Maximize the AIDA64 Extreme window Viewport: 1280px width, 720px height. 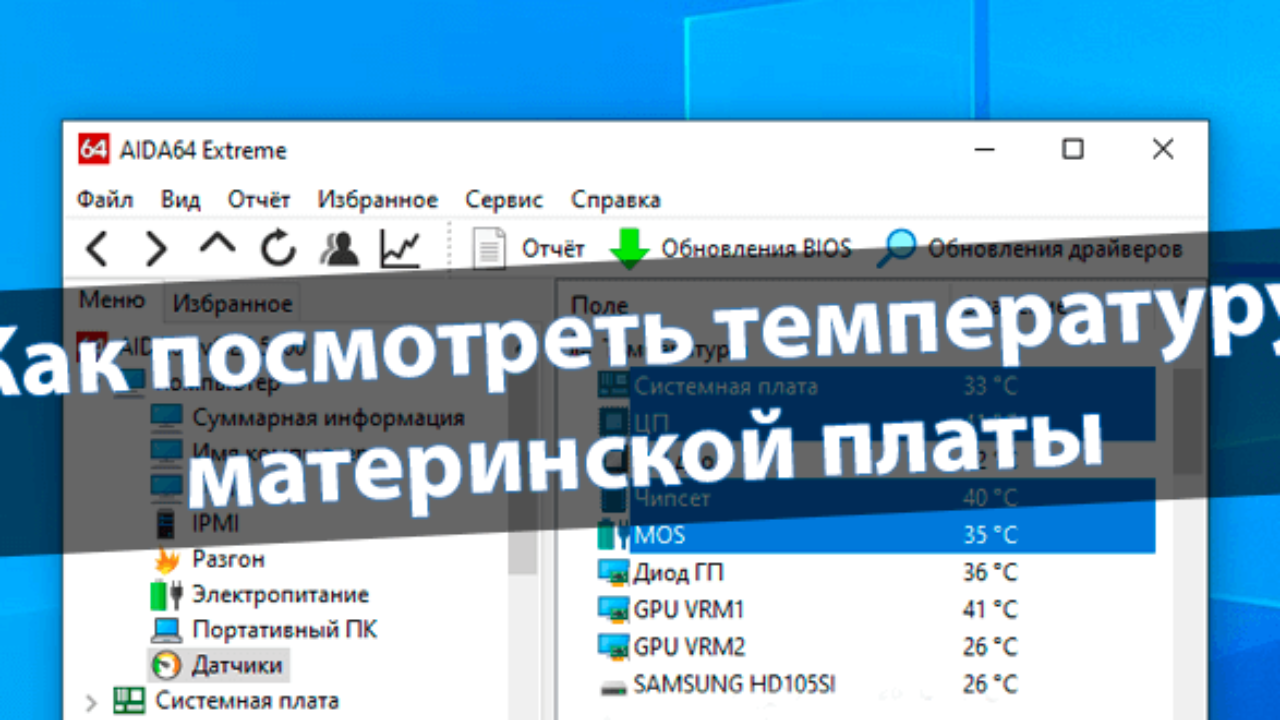tap(1073, 150)
